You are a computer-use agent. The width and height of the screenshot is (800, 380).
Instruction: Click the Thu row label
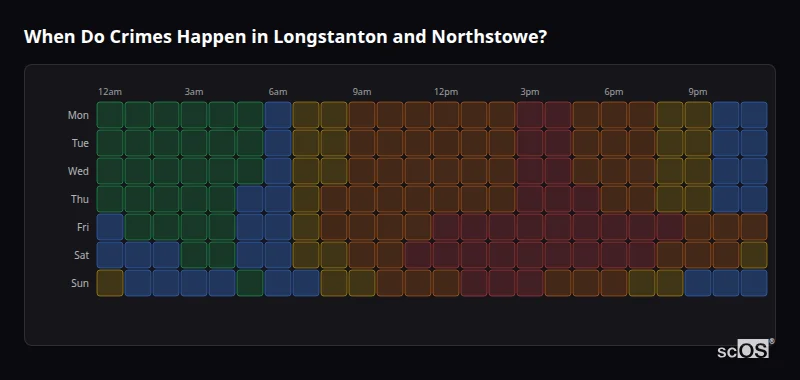pos(80,199)
